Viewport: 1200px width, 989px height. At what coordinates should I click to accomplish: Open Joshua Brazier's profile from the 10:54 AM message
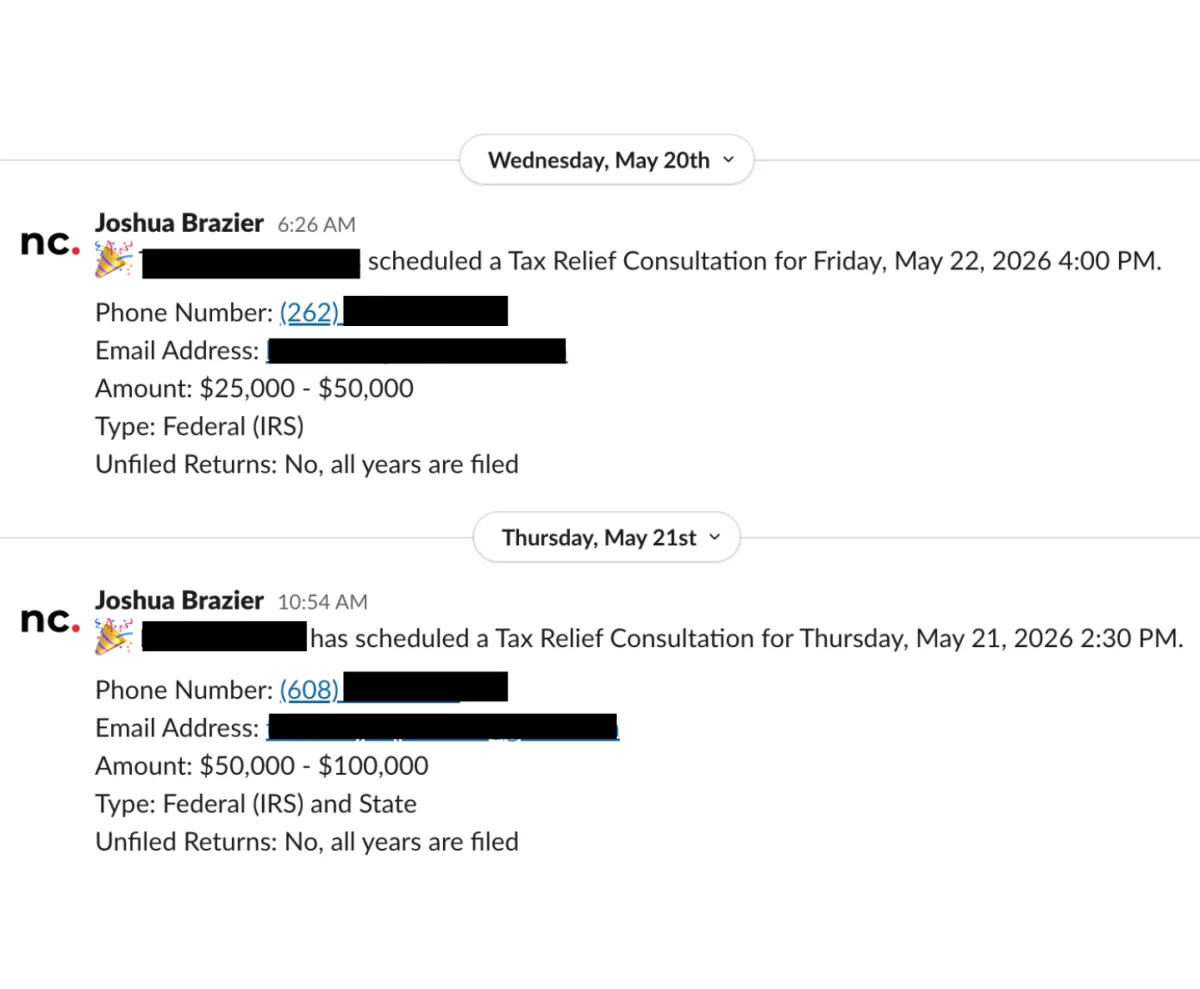(179, 601)
